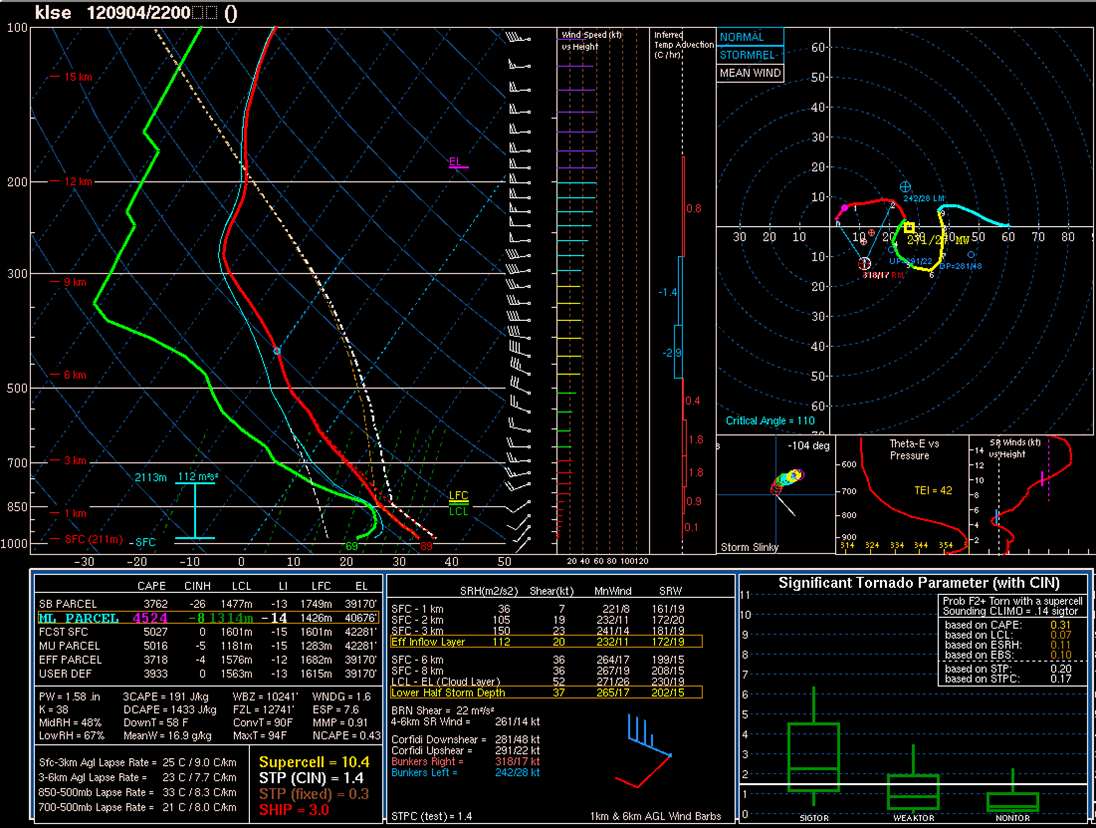Click the TEI = 42 value
Image resolution: width=1096 pixels, height=828 pixels.
point(933,491)
